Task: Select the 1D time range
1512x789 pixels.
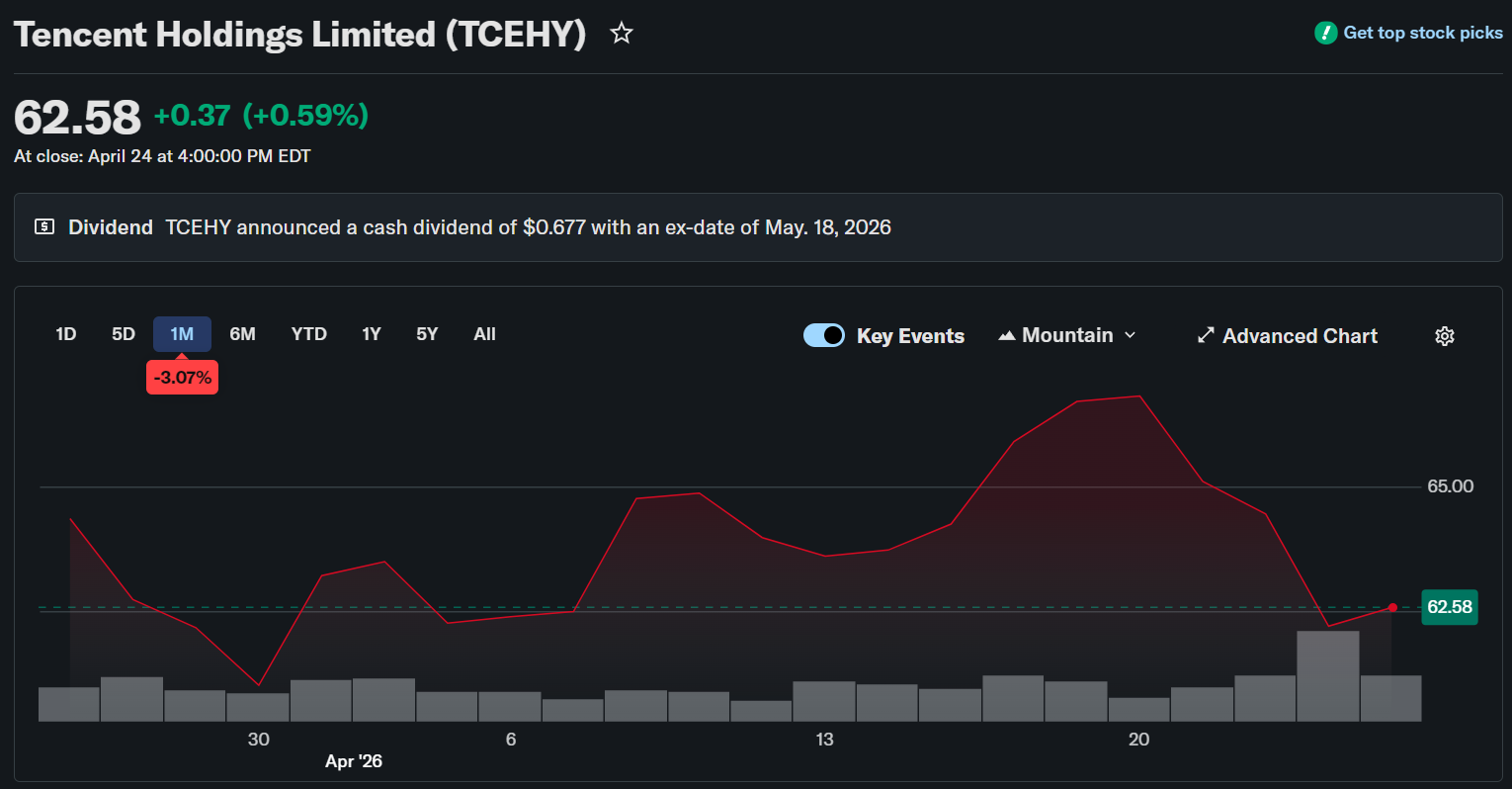Action: pyautogui.click(x=66, y=334)
